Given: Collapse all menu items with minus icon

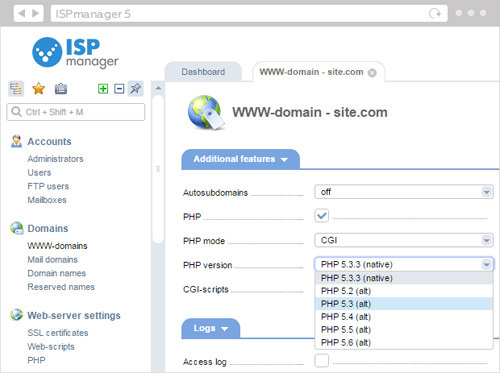Looking at the screenshot, I should 119,89.
